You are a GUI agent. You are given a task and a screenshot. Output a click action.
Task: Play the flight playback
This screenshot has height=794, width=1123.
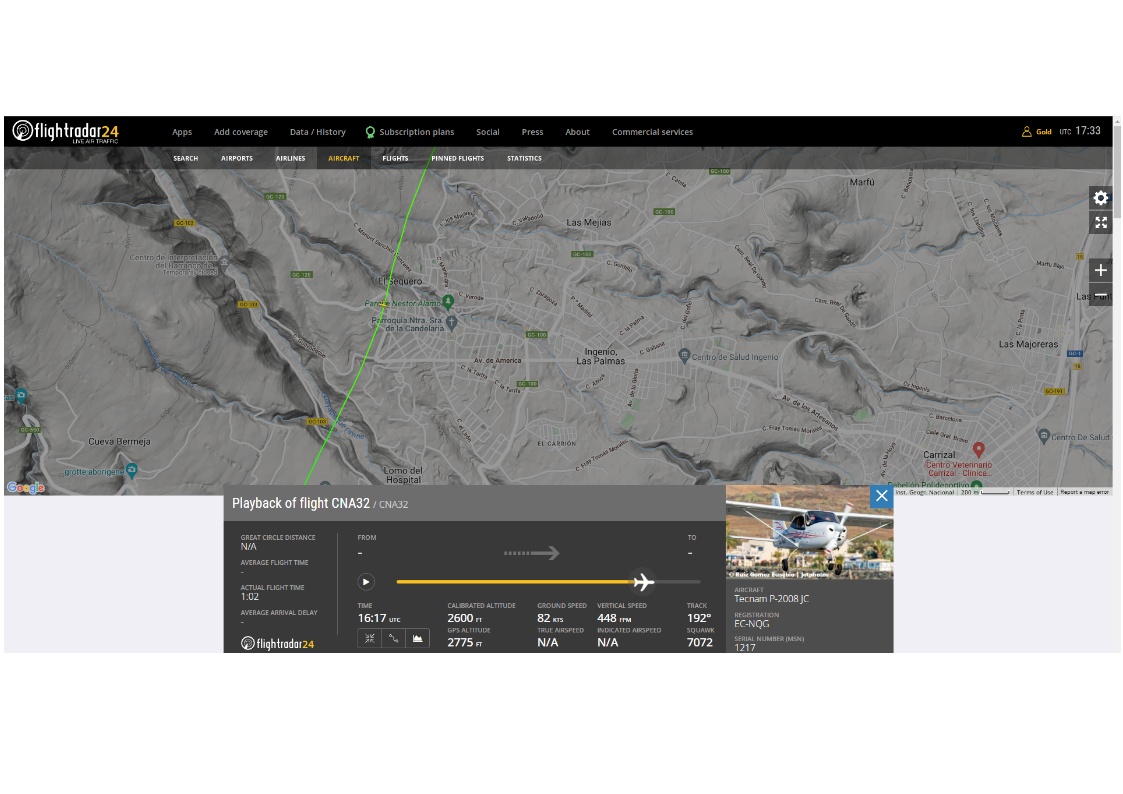[366, 582]
